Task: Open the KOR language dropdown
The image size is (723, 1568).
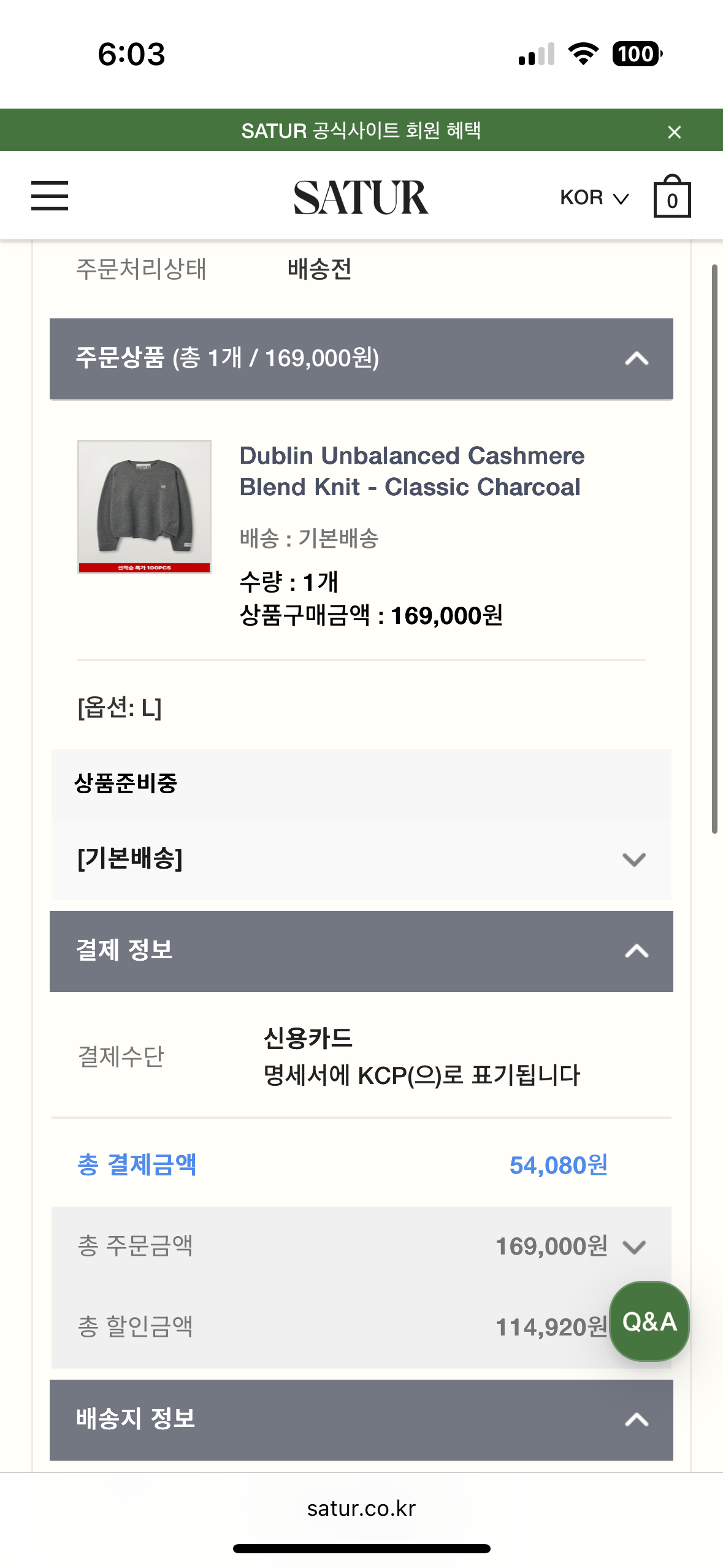Action: pos(594,198)
